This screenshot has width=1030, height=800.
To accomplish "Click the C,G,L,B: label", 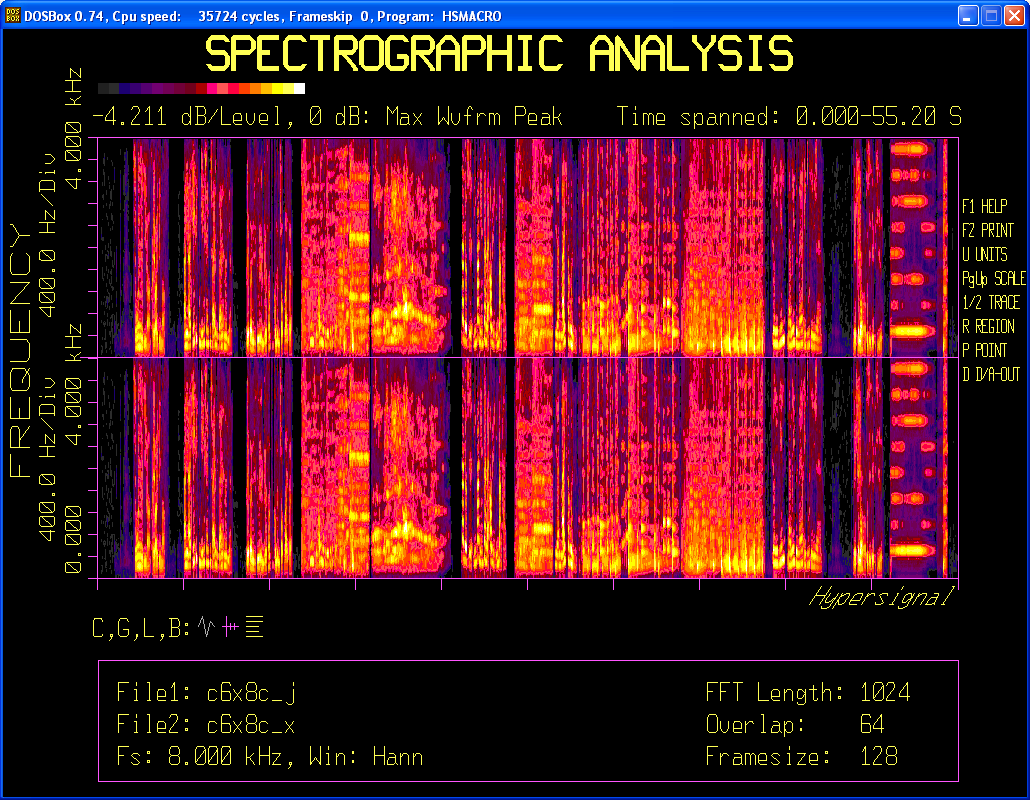I will tap(141, 628).
